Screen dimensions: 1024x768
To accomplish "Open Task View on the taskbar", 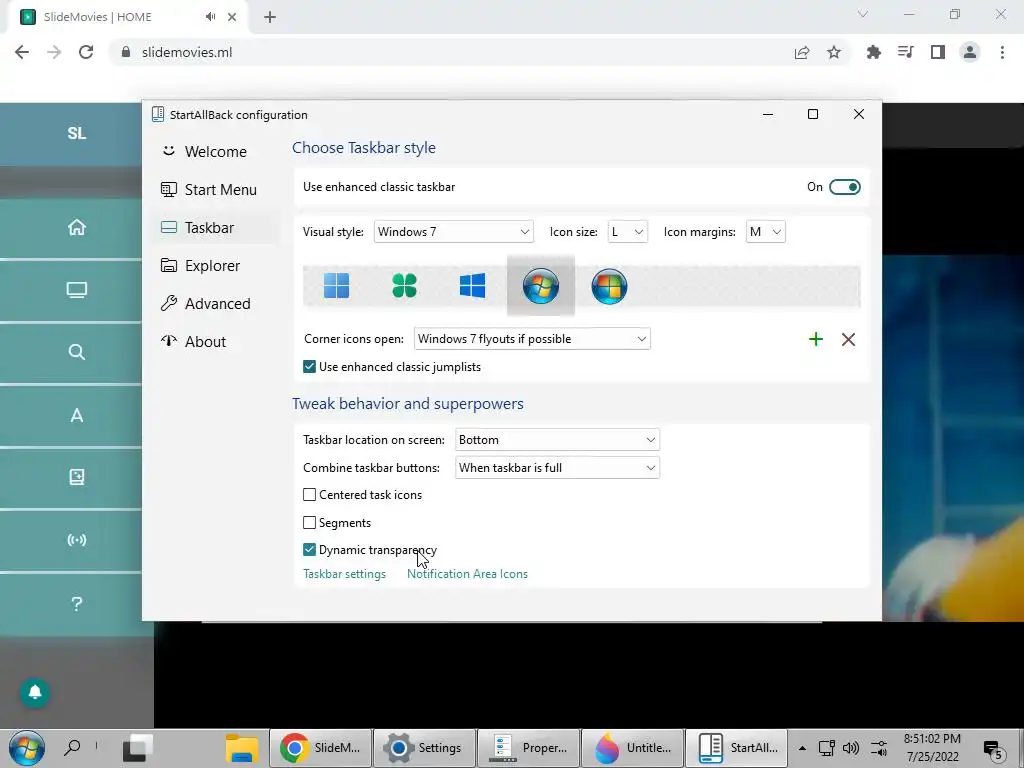I will [137, 748].
